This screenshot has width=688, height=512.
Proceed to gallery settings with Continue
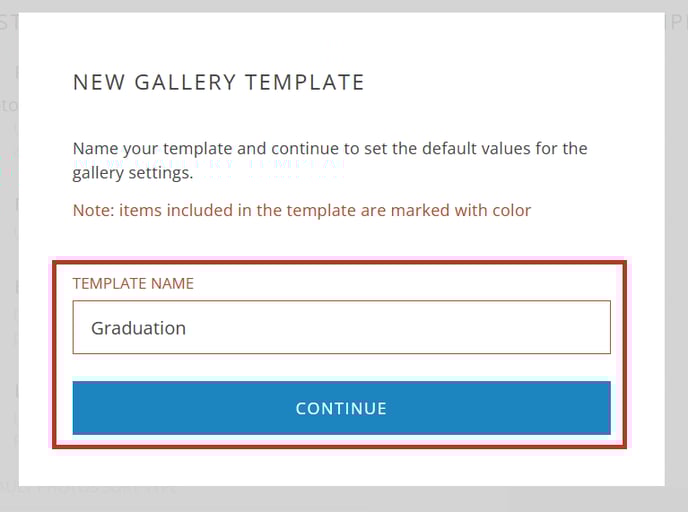(341, 408)
